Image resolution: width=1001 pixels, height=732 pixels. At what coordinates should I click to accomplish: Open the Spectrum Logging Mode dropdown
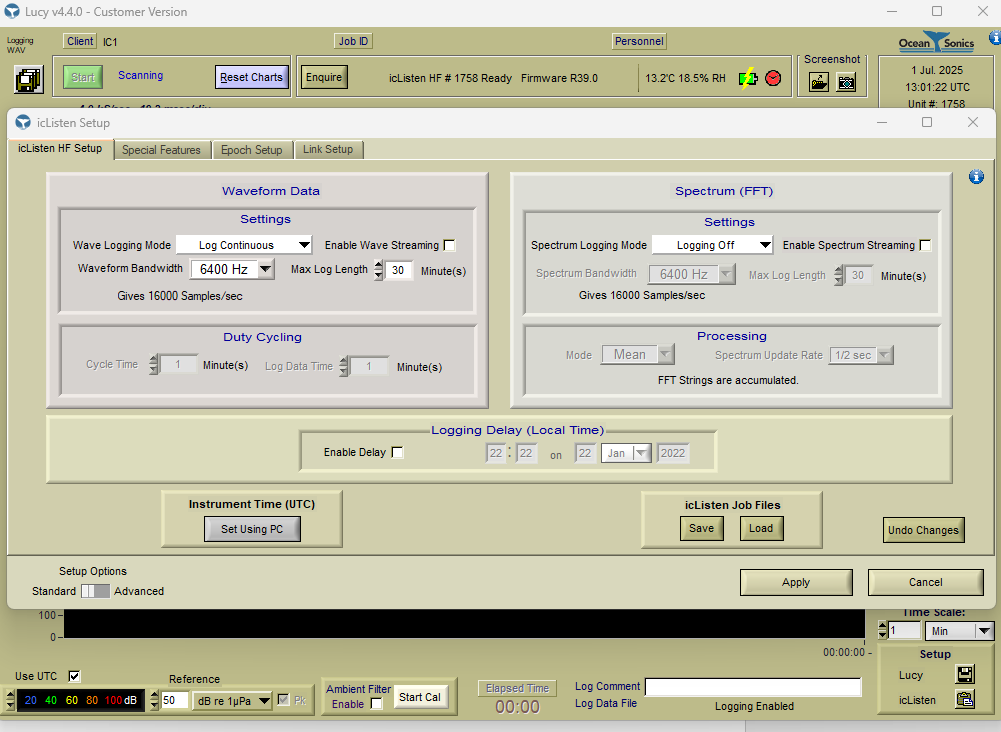pos(712,245)
